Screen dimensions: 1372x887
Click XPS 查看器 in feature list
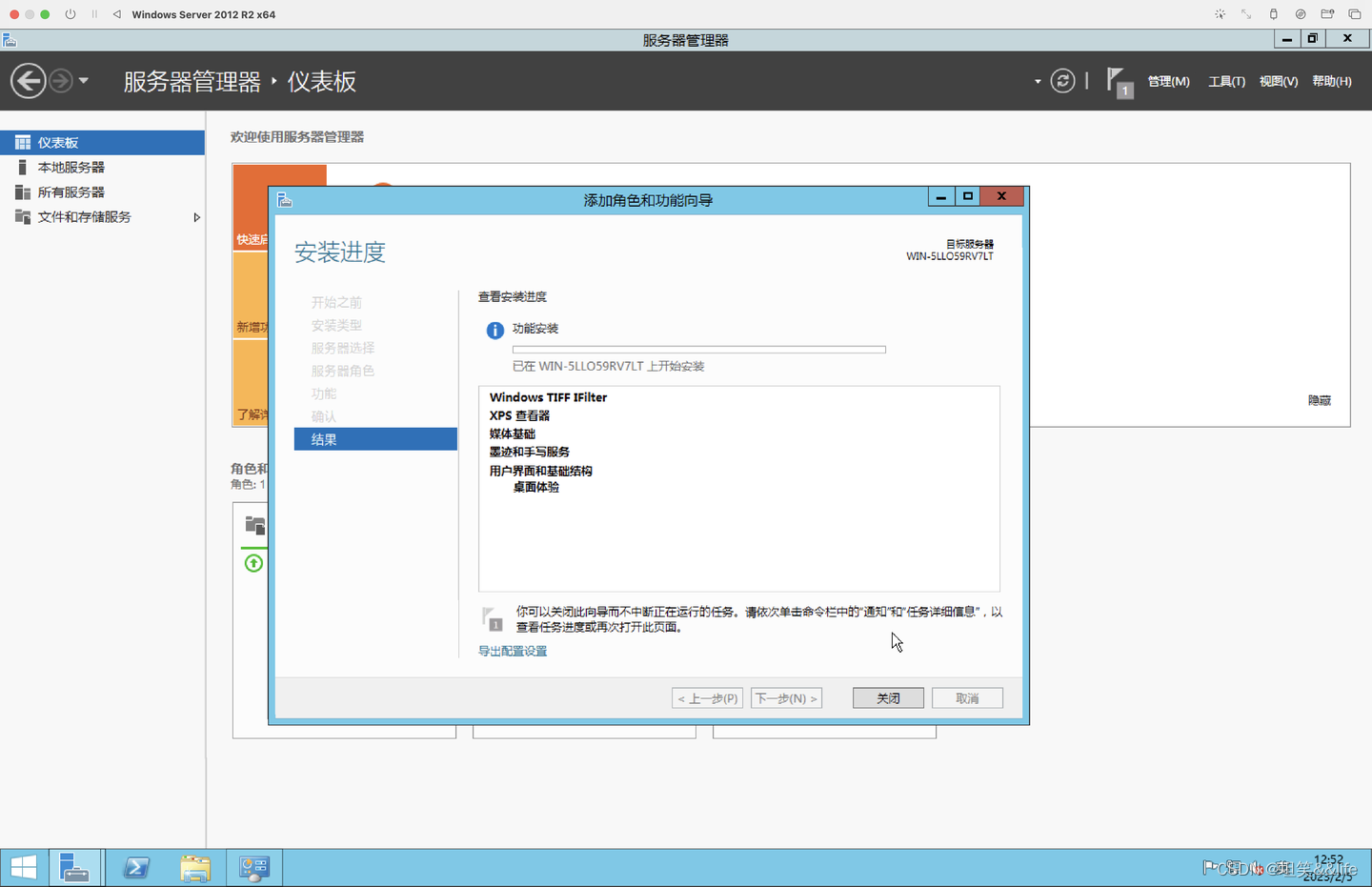(519, 415)
